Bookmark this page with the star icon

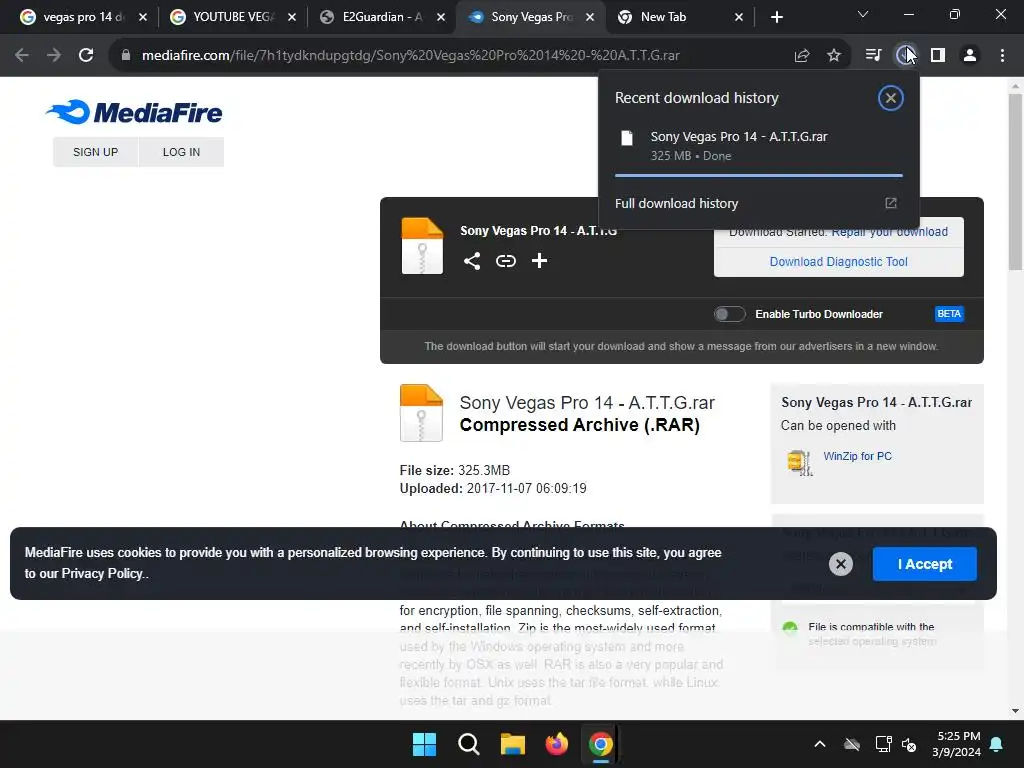(834, 56)
